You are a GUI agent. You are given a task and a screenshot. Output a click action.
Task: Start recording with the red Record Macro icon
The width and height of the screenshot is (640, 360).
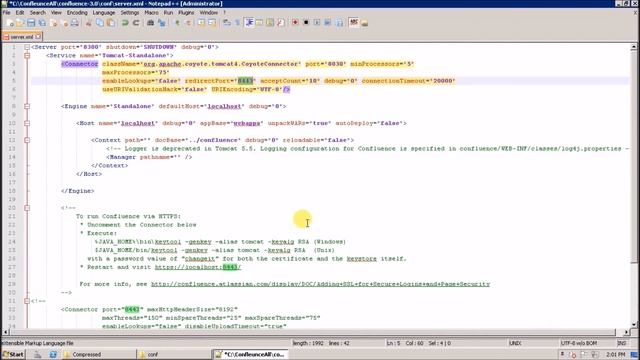point(295,23)
